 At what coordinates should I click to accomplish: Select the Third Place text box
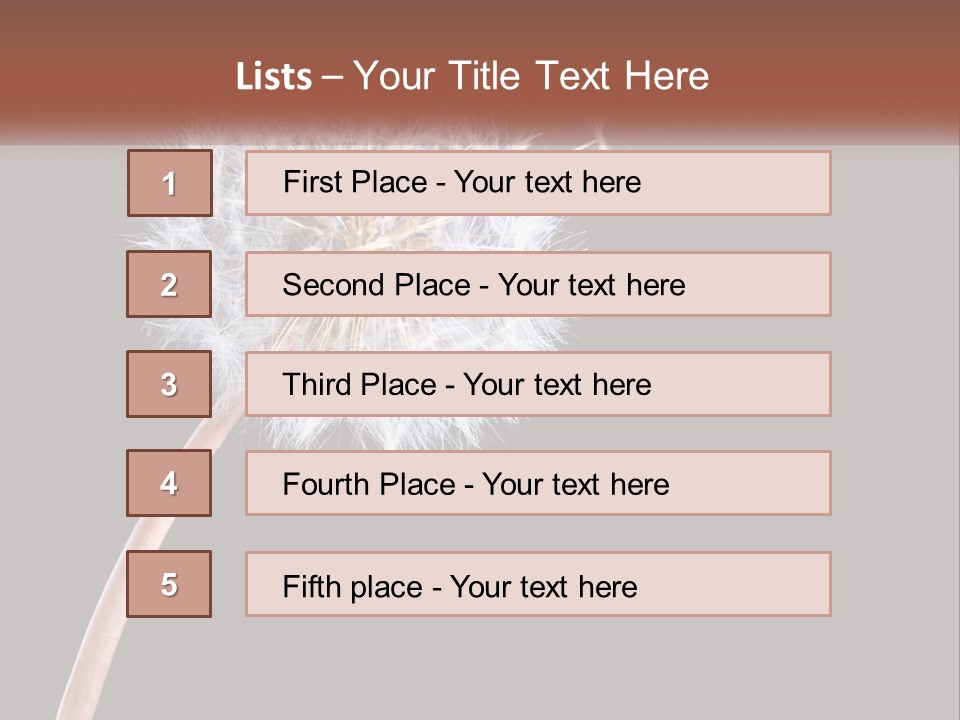[x=538, y=384]
